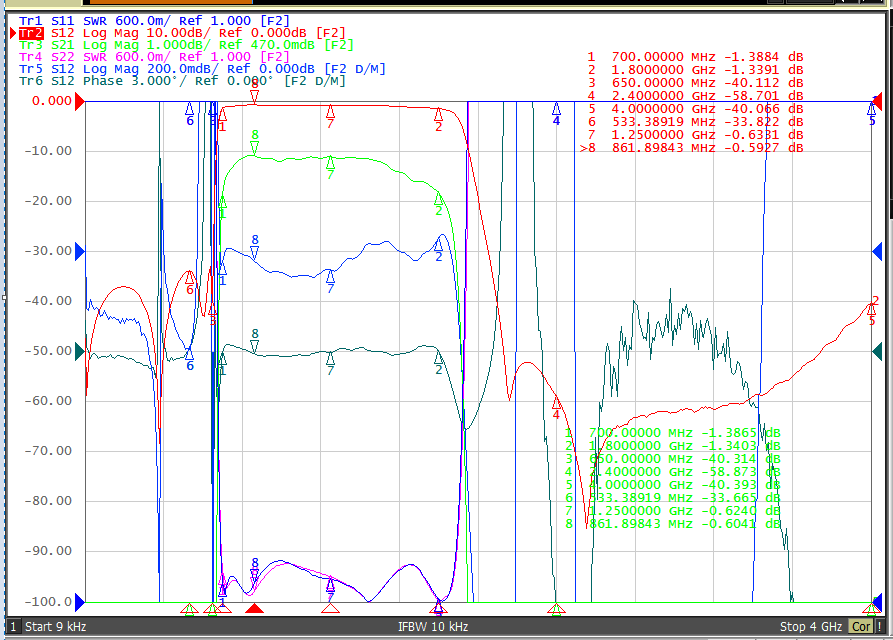
Task: Click the red readout for marker 4, -58.701 dB
Action: click(x=695, y=96)
